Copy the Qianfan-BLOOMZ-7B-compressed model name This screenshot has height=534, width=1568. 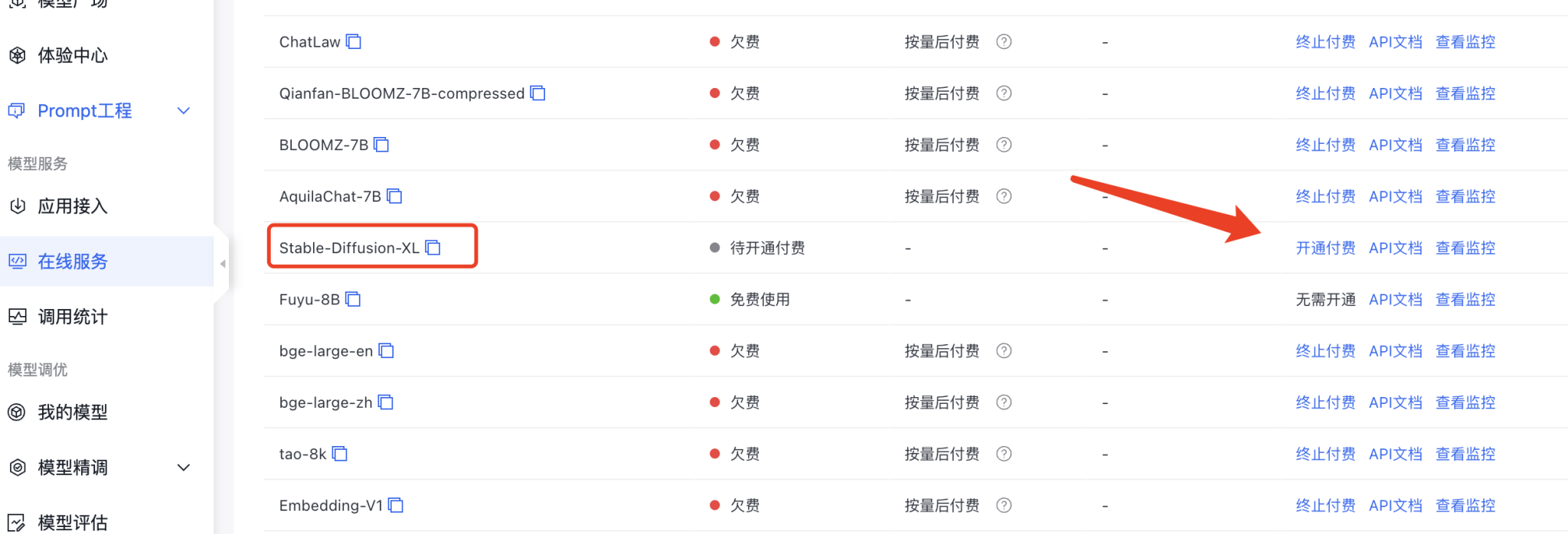coord(538,93)
